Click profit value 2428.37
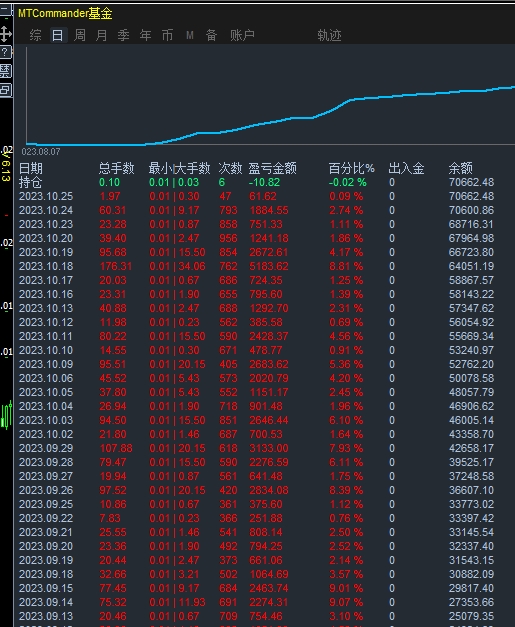This screenshot has height=627, width=515. click(269, 336)
